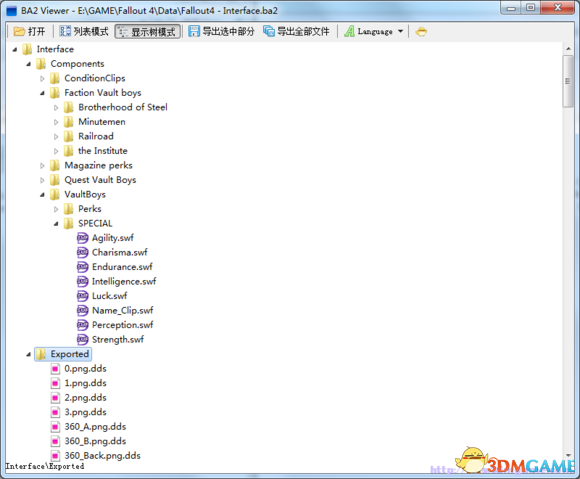Image resolution: width=580 pixels, height=479 pixels.
Task: Select the 360_B.png.dds file
Action: (95, 441)
